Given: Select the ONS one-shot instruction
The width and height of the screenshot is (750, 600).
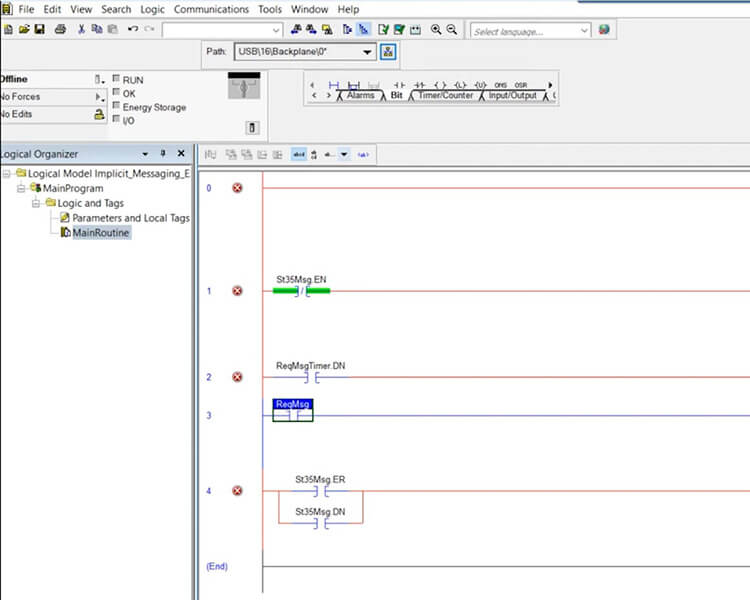Looking at the screenshot, I should point(500,85).
